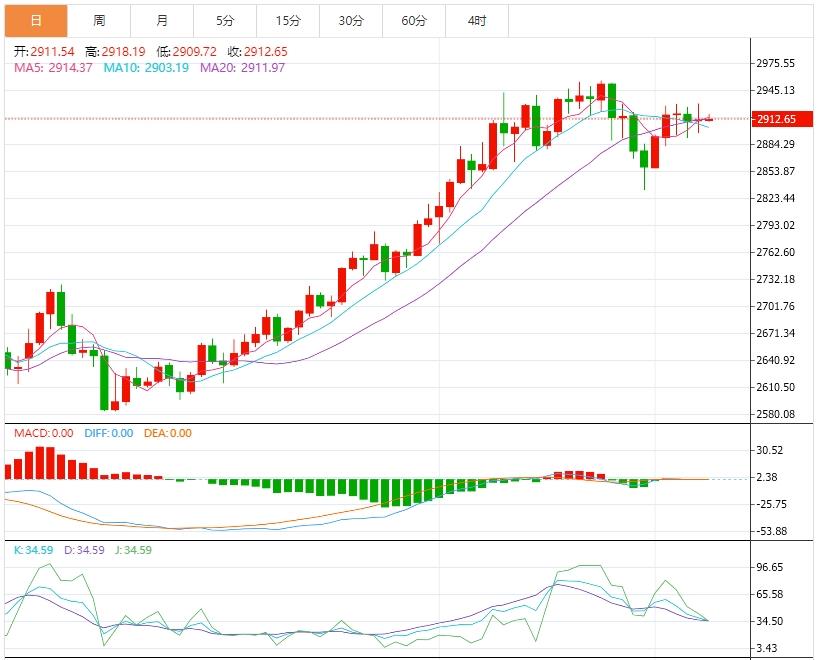Image resolution: width=822 pixels, height=660 pixels.
Task: Select the 日 daily chart tab
Action: click(36, 20)
